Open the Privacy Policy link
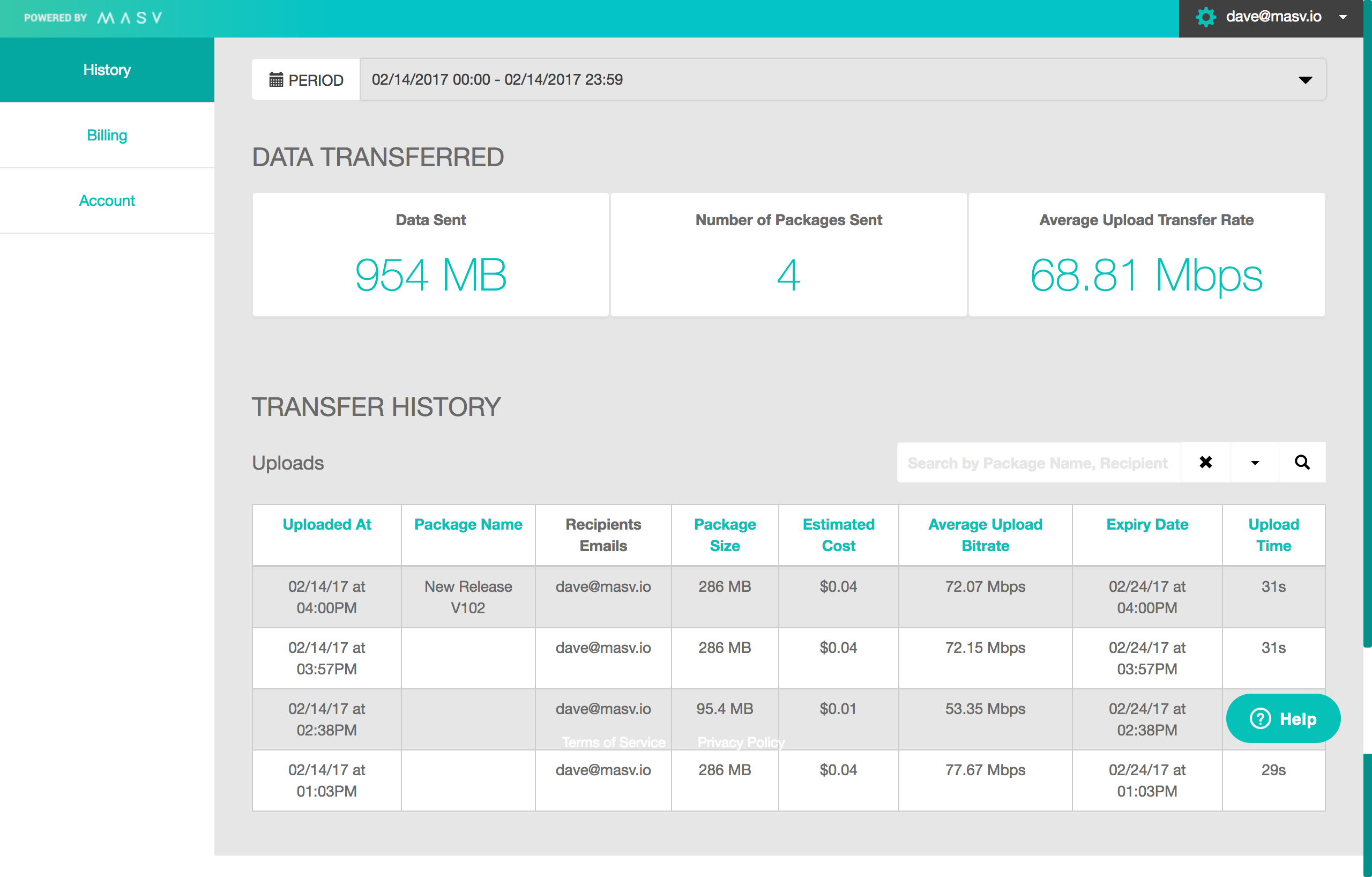Viewport: 1372px width, 877px height. (x=741, y=742)
